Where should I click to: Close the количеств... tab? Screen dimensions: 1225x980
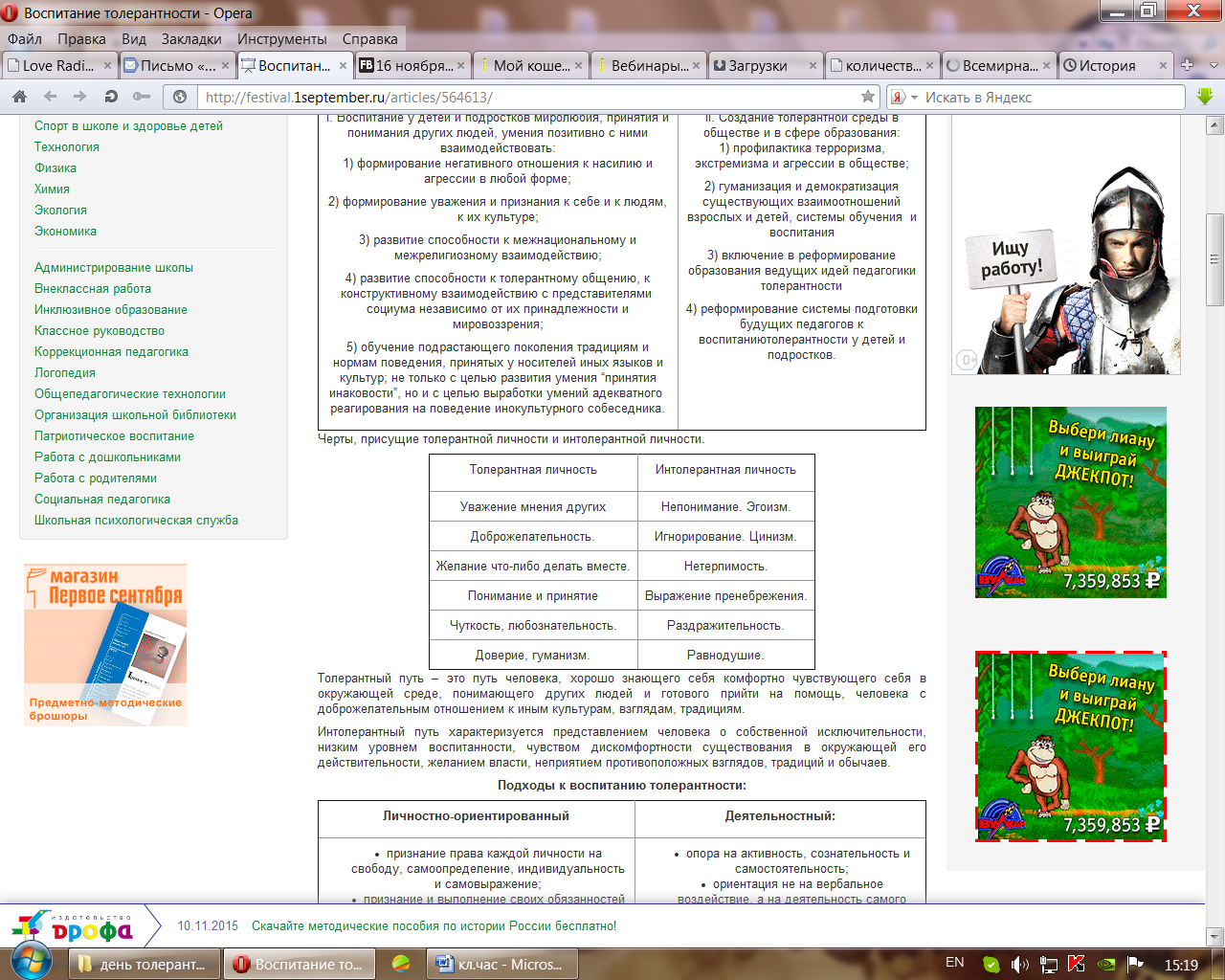click(929, 65)
